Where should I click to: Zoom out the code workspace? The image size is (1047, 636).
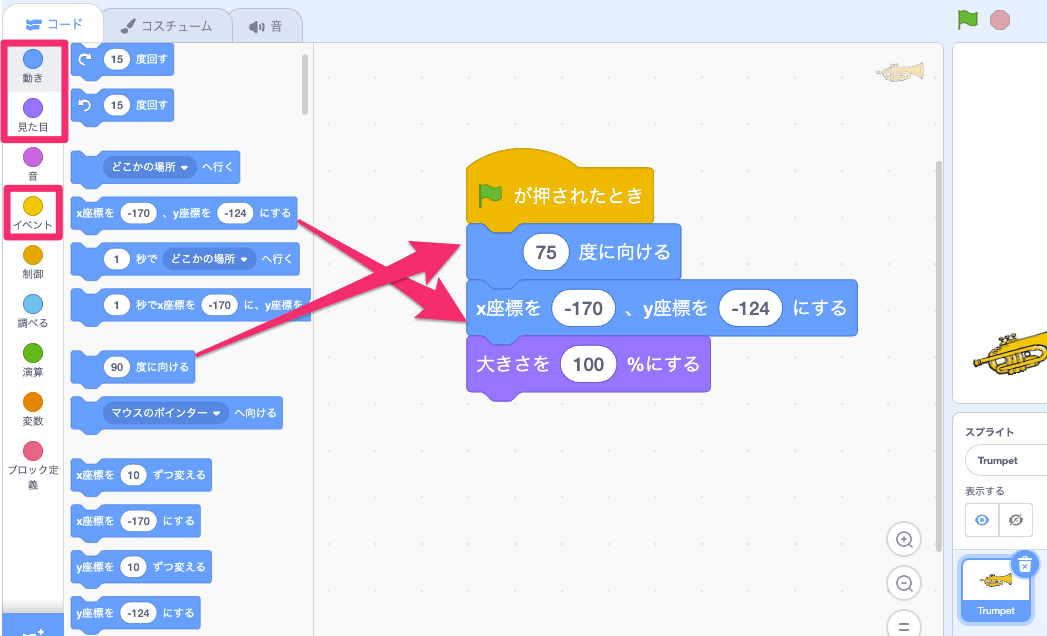[x=904, y=583]
